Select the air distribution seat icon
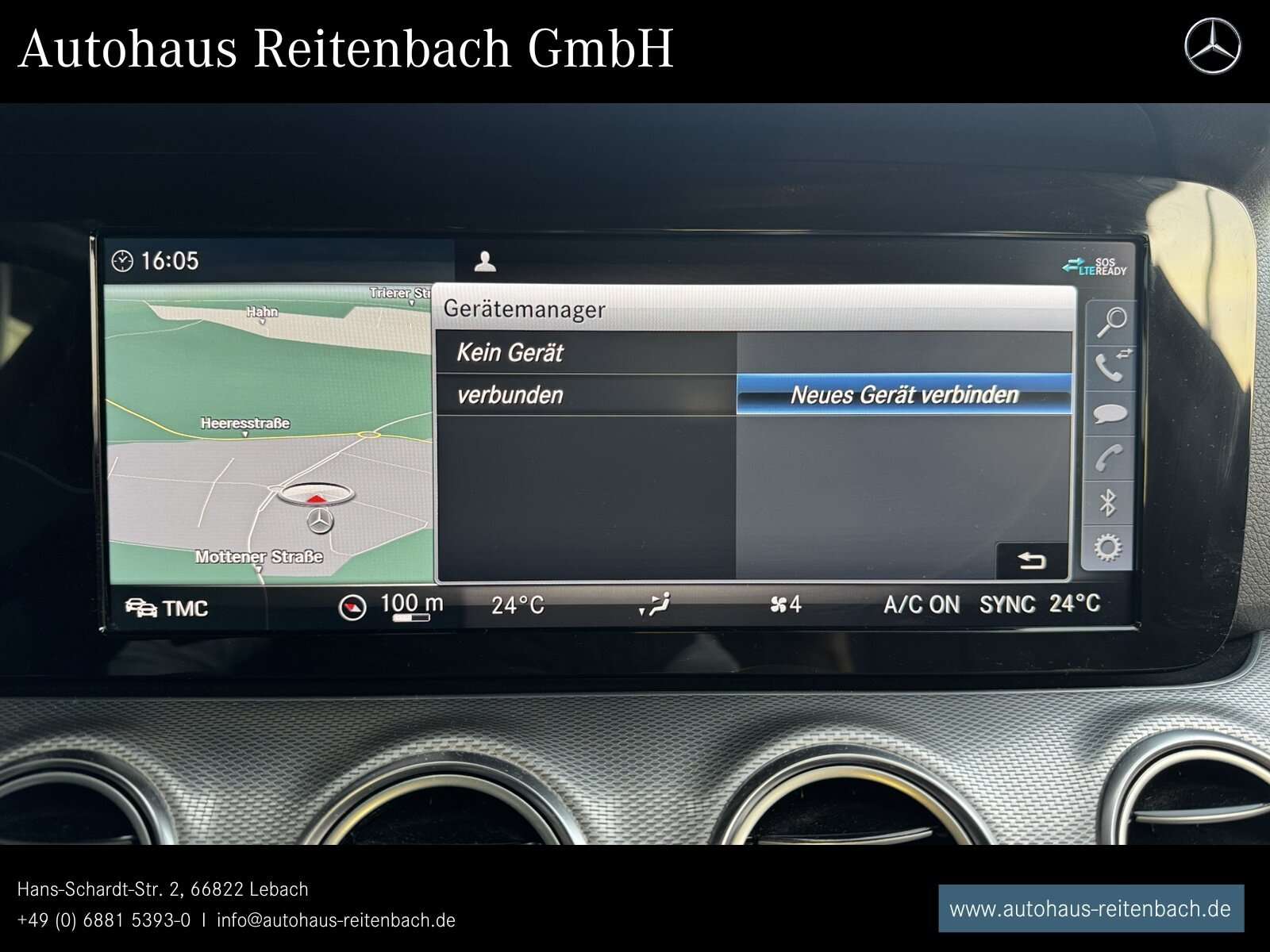 [x=656, y=605]
